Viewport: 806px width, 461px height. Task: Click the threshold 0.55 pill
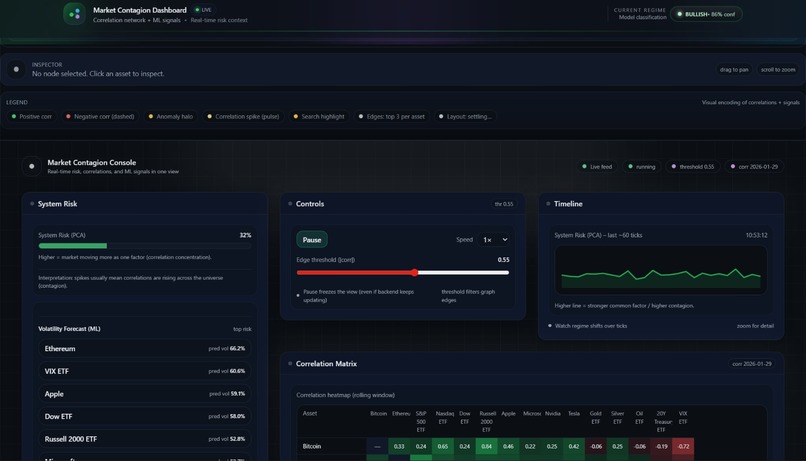point(692,167)
